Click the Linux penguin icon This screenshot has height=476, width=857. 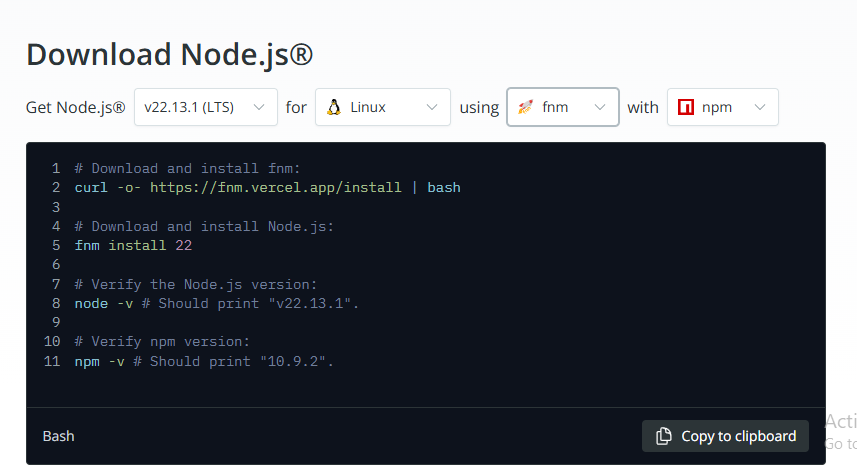[x=333, y=107]
